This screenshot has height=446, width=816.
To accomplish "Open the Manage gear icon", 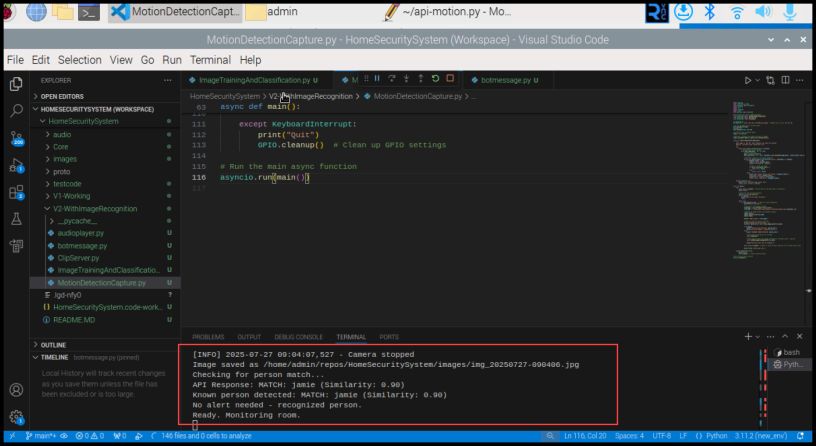I will tap(16, 416).
